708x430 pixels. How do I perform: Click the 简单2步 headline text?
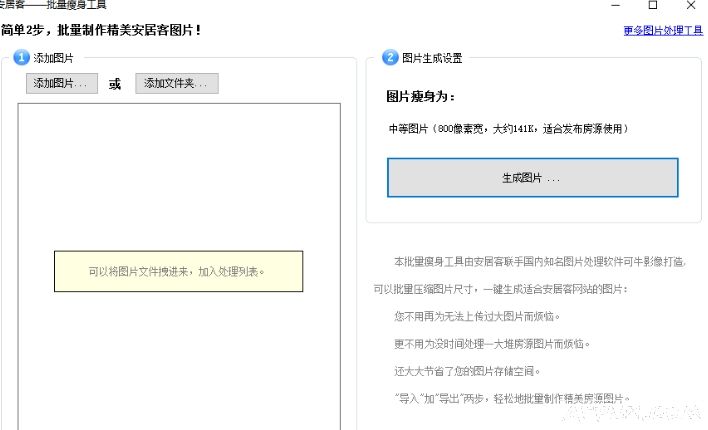pos(100,31)
